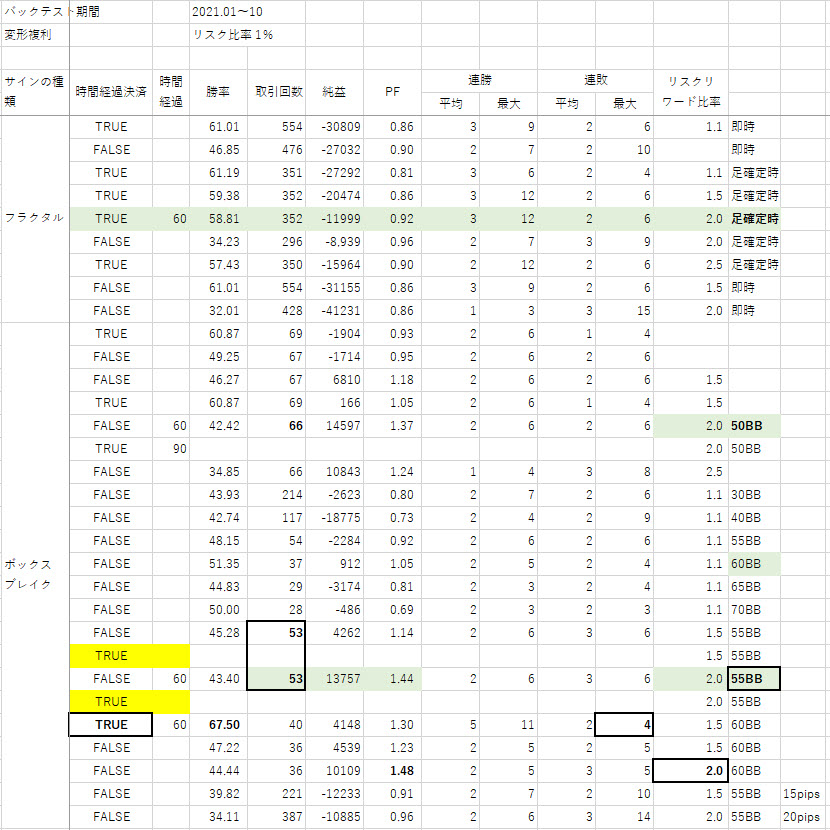Image resolution: width=830 pixels, height=830 pixels.
Task: Click win rate cell 51.35
Action: click(x=218, y=564)
